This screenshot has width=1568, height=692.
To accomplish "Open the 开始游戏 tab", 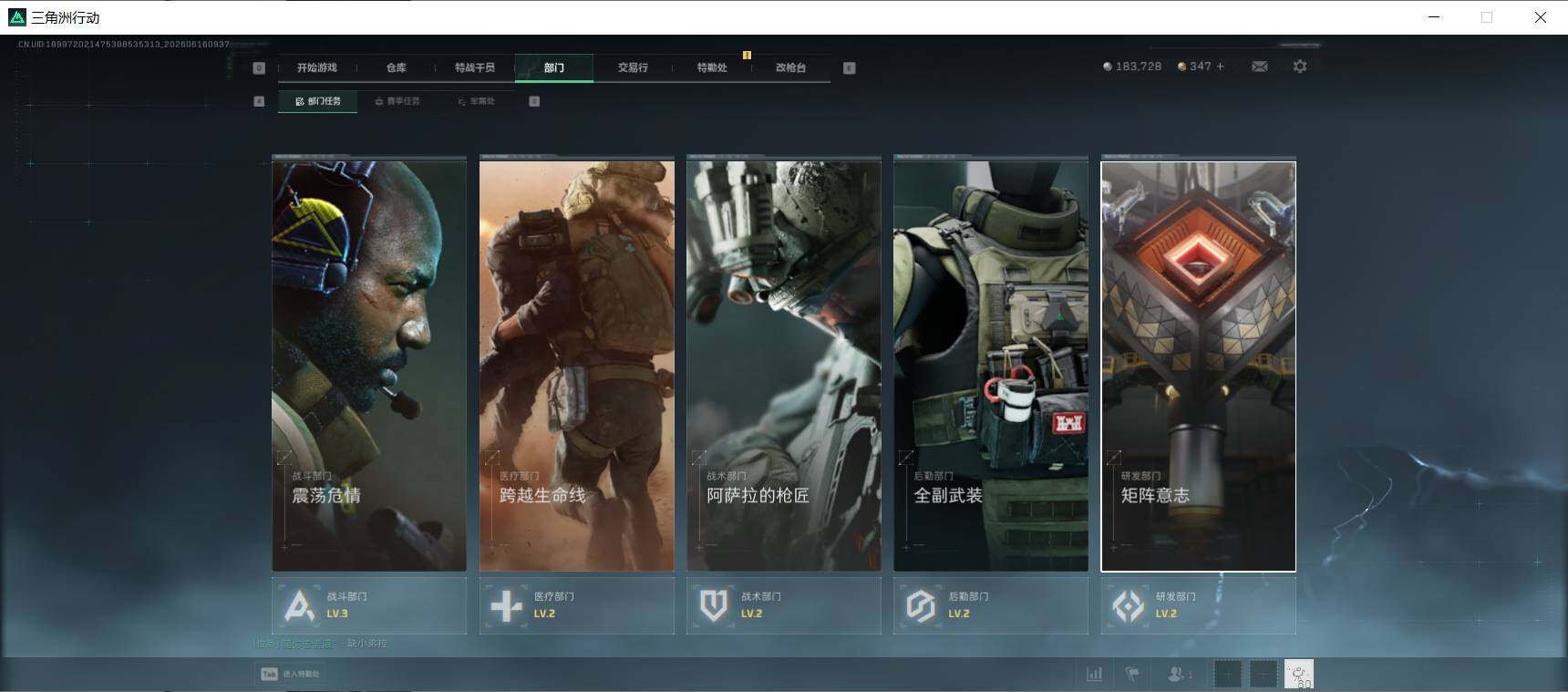I will point(316,67).
